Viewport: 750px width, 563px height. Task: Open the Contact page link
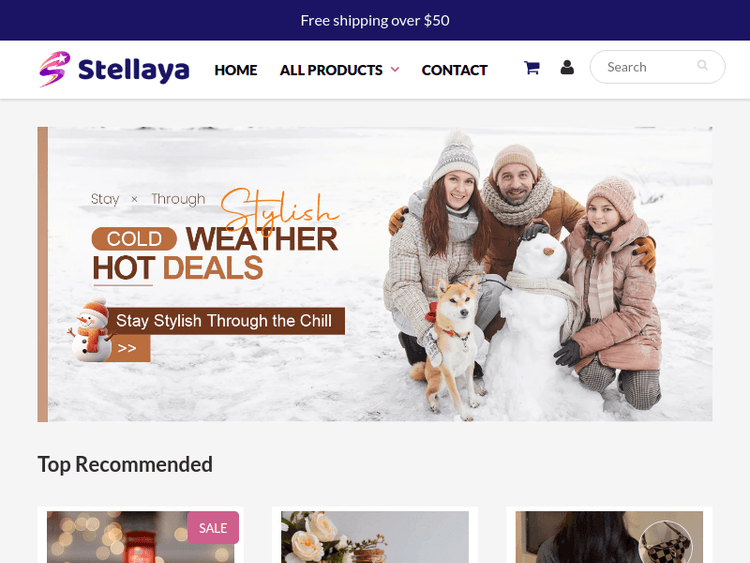point(454,70)
